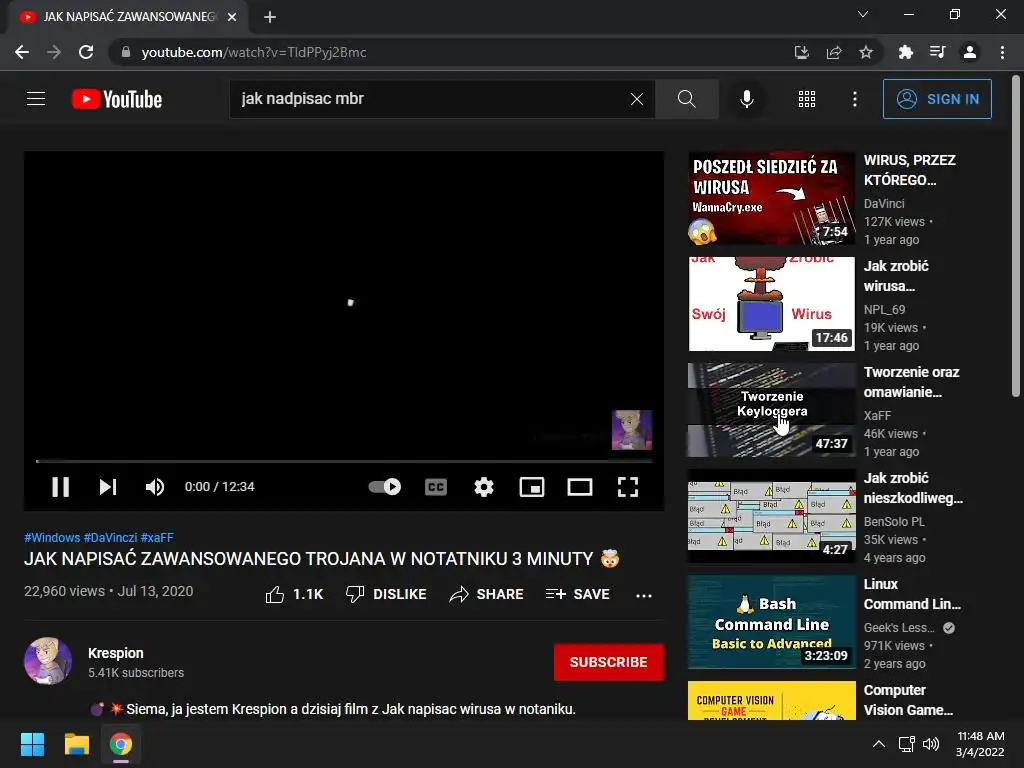Install app icon in address bar
This screenshot has width=1024, height=768.
[801, 52]
